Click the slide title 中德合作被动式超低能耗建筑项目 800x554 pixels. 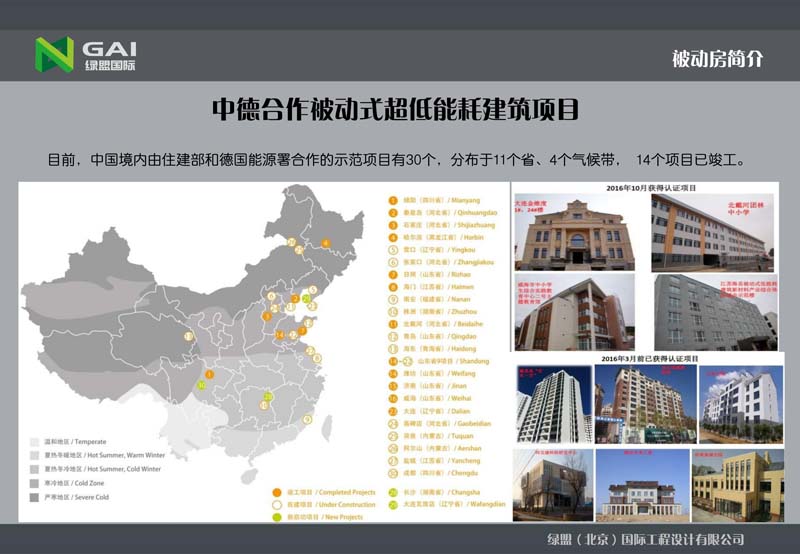(395, 110)
